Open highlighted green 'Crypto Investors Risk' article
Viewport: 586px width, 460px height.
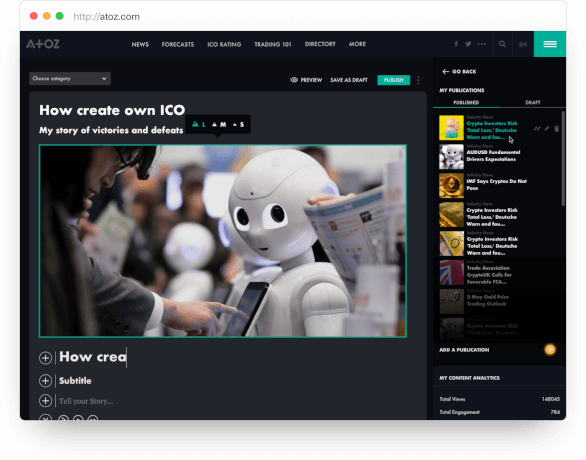click(492, 130)
